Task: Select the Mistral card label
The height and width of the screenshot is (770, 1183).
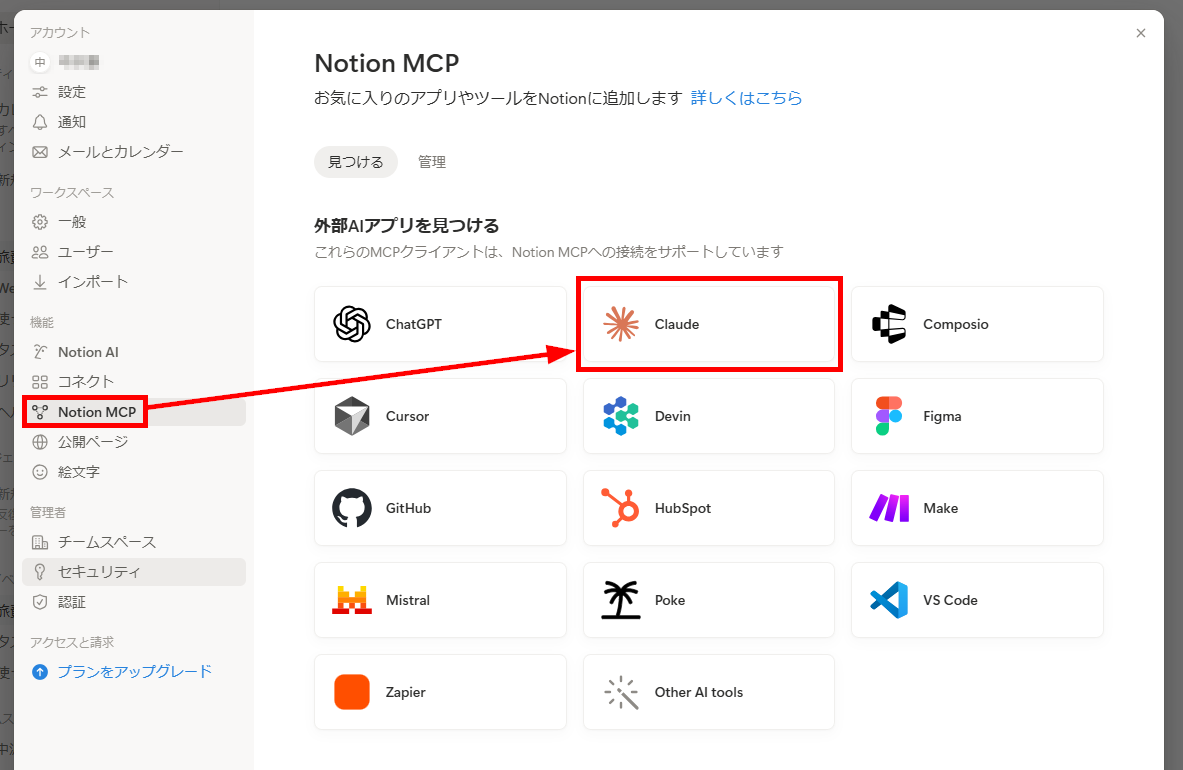Action: tap(407, 600)
